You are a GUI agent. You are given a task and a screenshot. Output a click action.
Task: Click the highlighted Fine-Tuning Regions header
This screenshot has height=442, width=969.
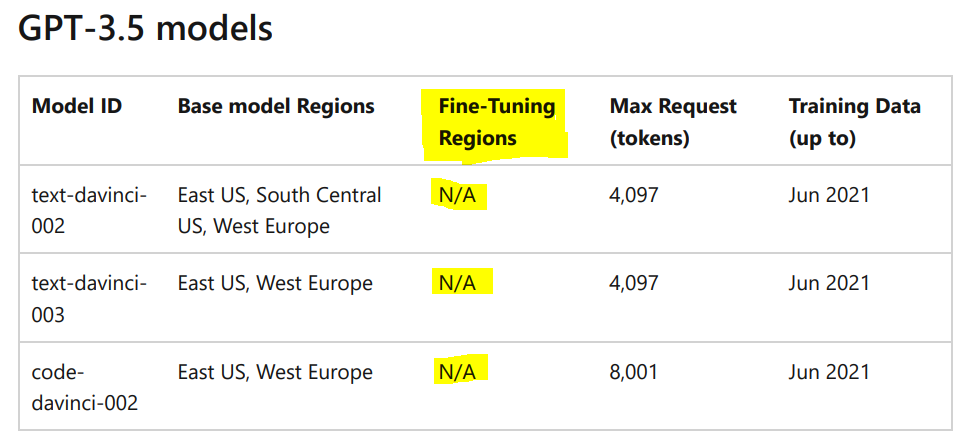pyautogui.click(x=496, y=122)
